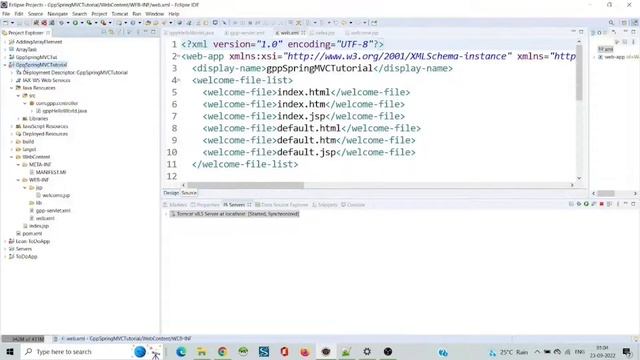640x360 pixels.
Task: Minimize the Project Explorer panel
Action: click(146, 32)
